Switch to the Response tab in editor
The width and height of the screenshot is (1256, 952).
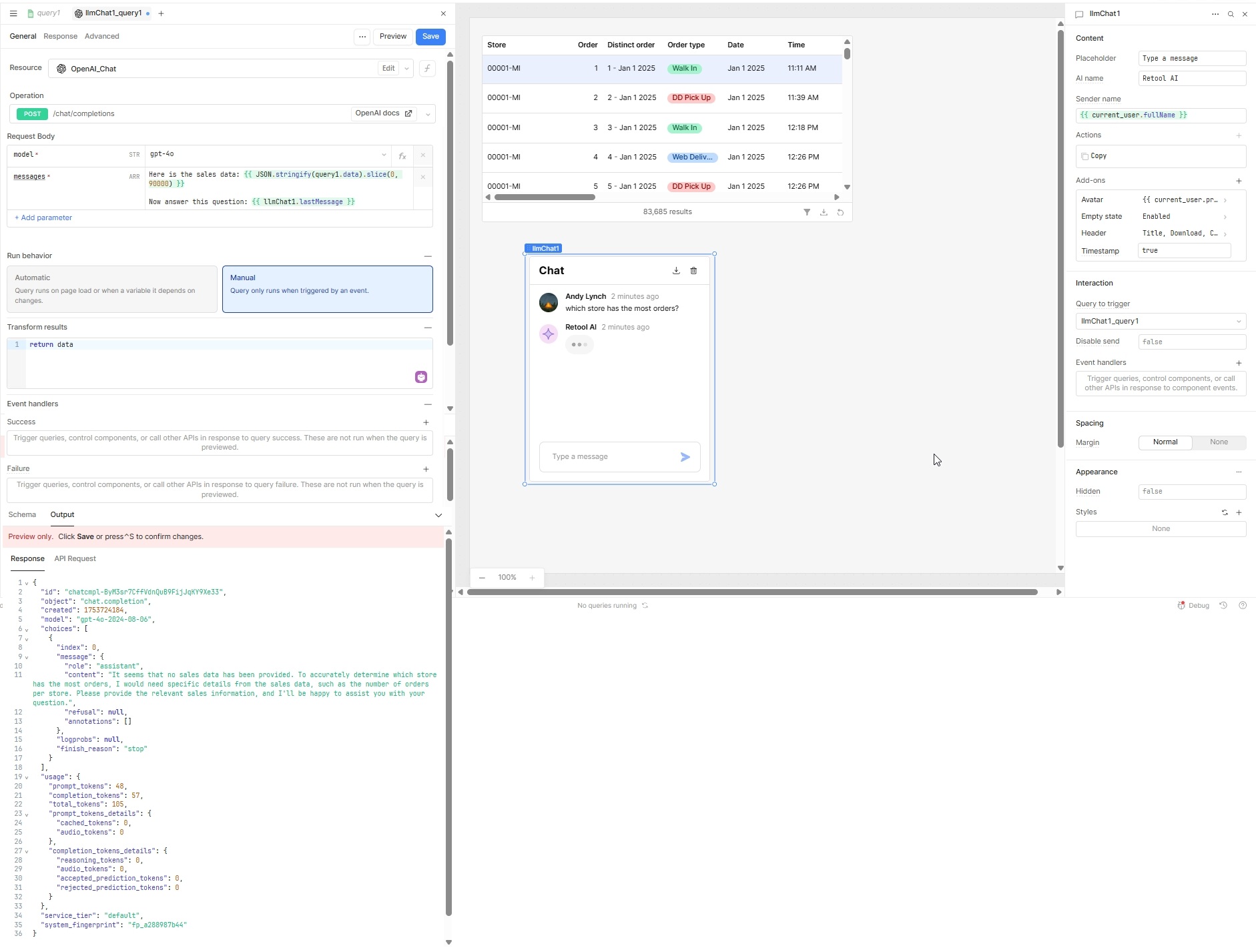(60, 37)
